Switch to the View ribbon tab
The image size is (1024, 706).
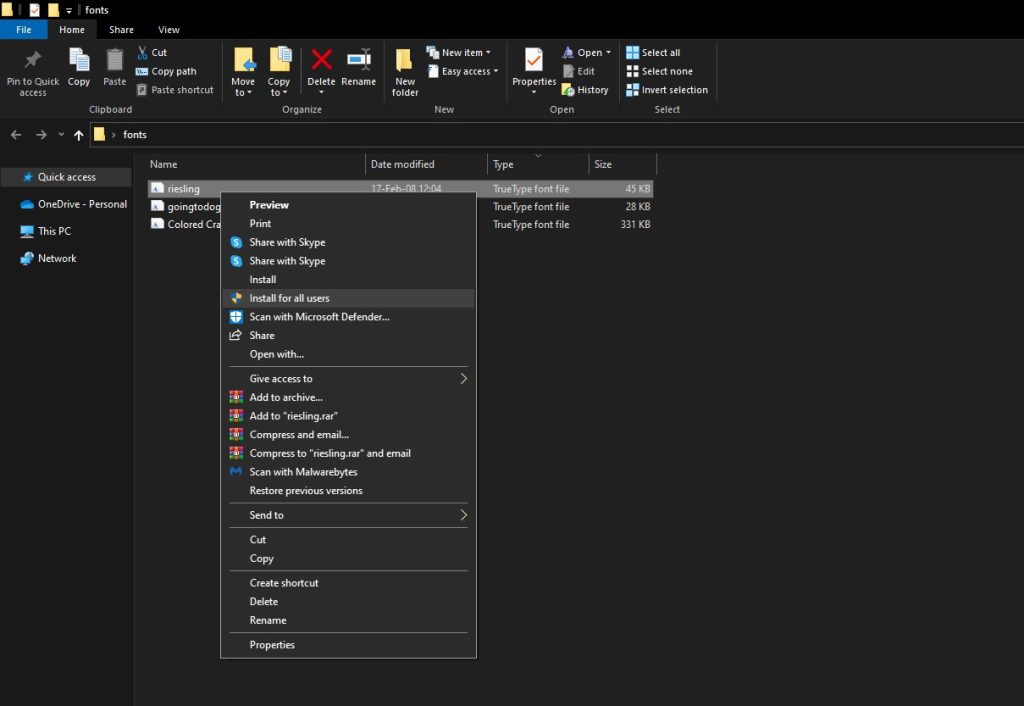169,30
